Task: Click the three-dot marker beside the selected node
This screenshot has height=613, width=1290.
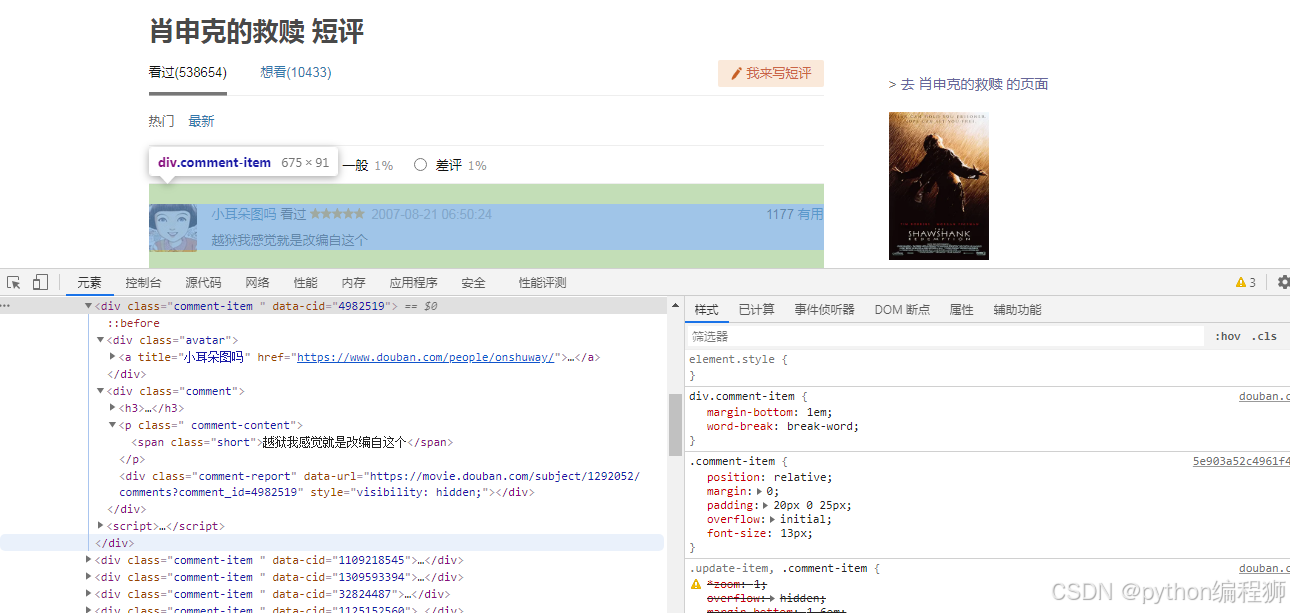Action: click(5, 306)
